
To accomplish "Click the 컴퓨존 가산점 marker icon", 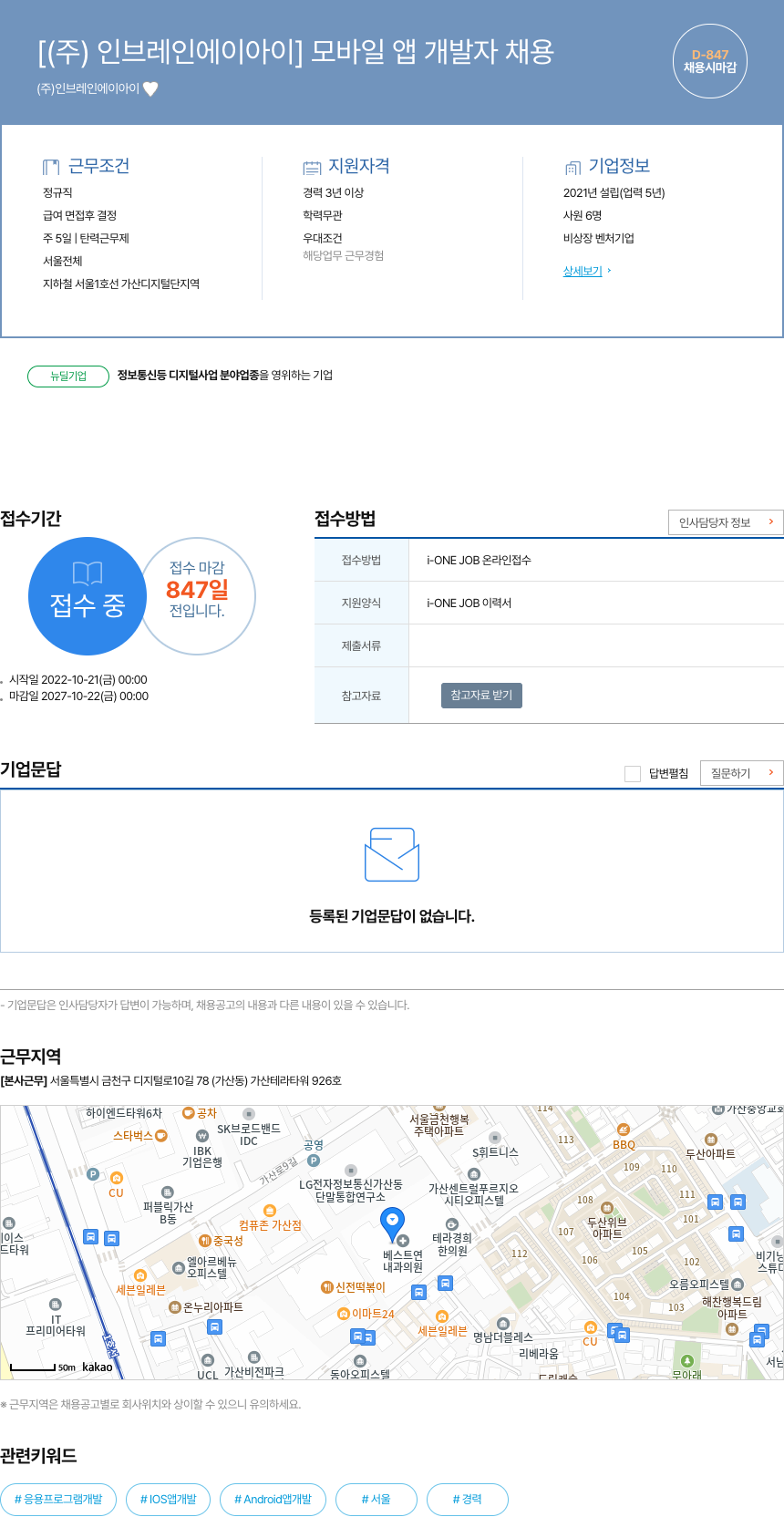I will (x=269, y=1211).
